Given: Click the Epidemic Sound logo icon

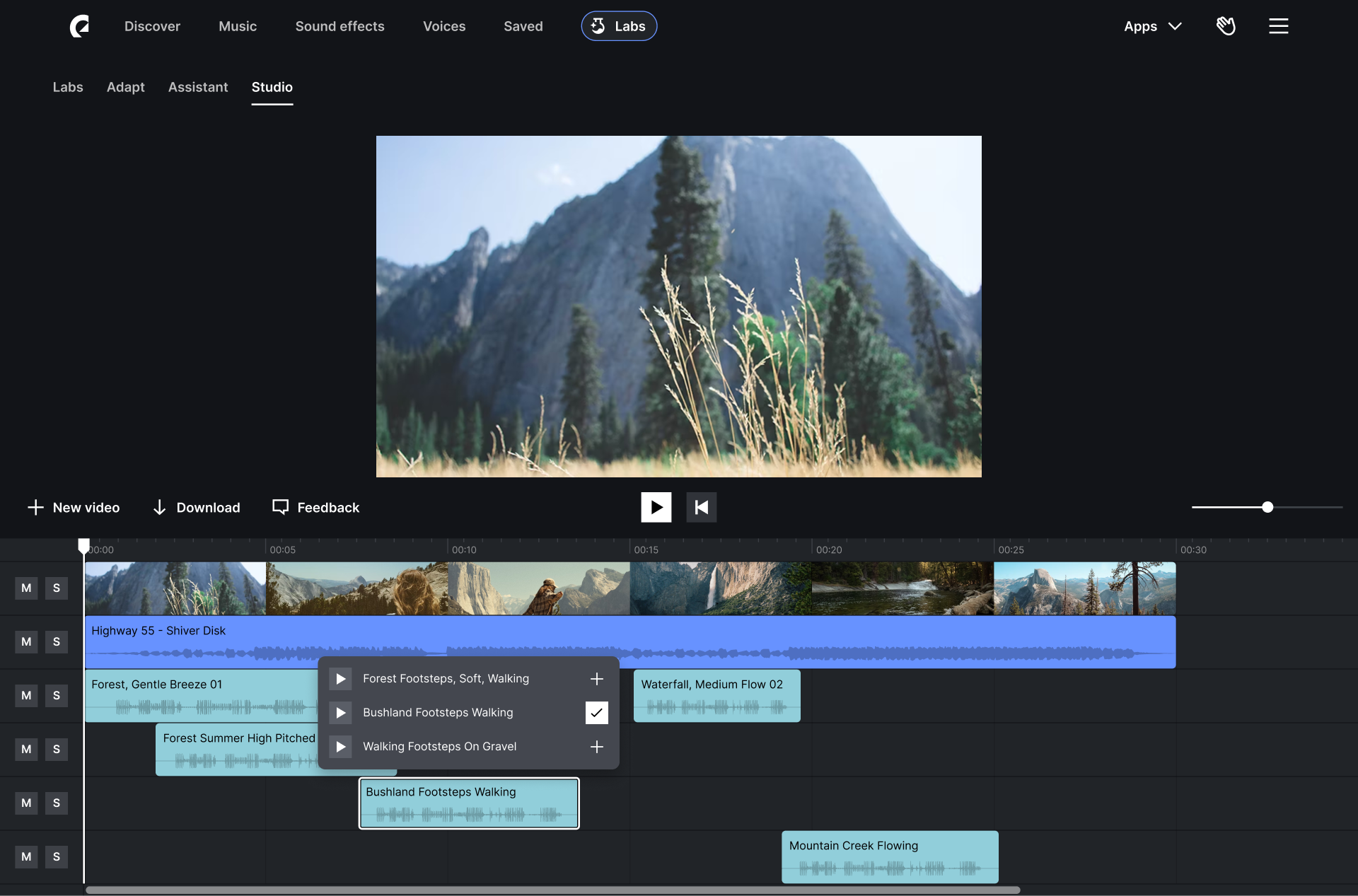Looking at the screenshot, I should [x=79, y=26].
